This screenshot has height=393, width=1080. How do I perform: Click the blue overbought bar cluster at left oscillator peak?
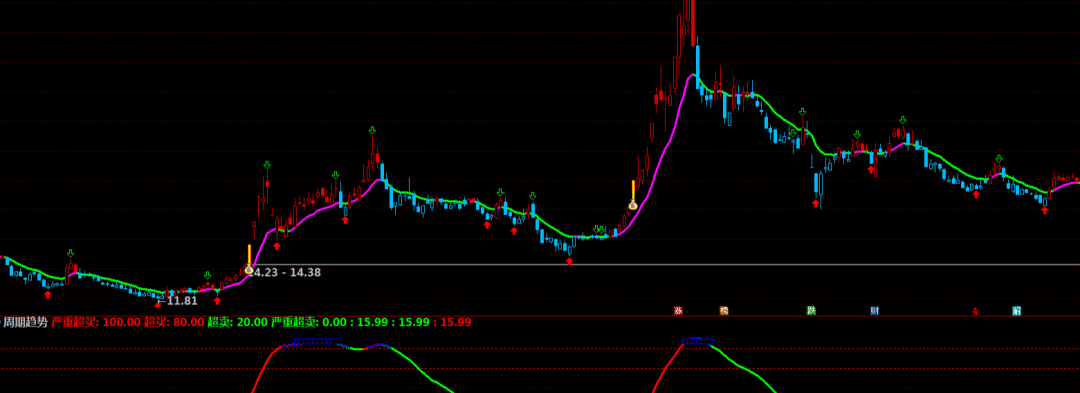click(318, 341)
